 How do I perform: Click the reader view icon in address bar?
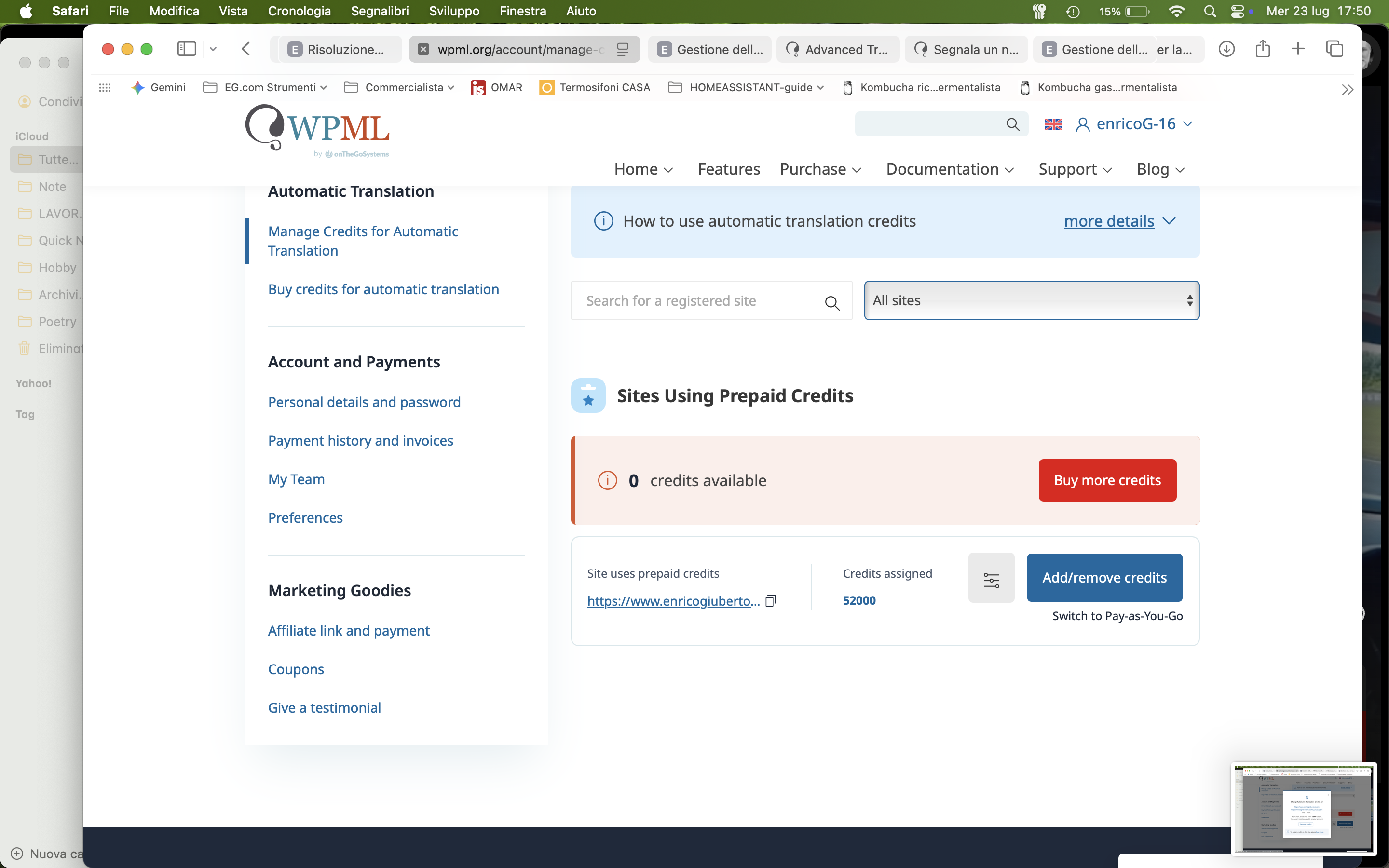tap(623, 49)
